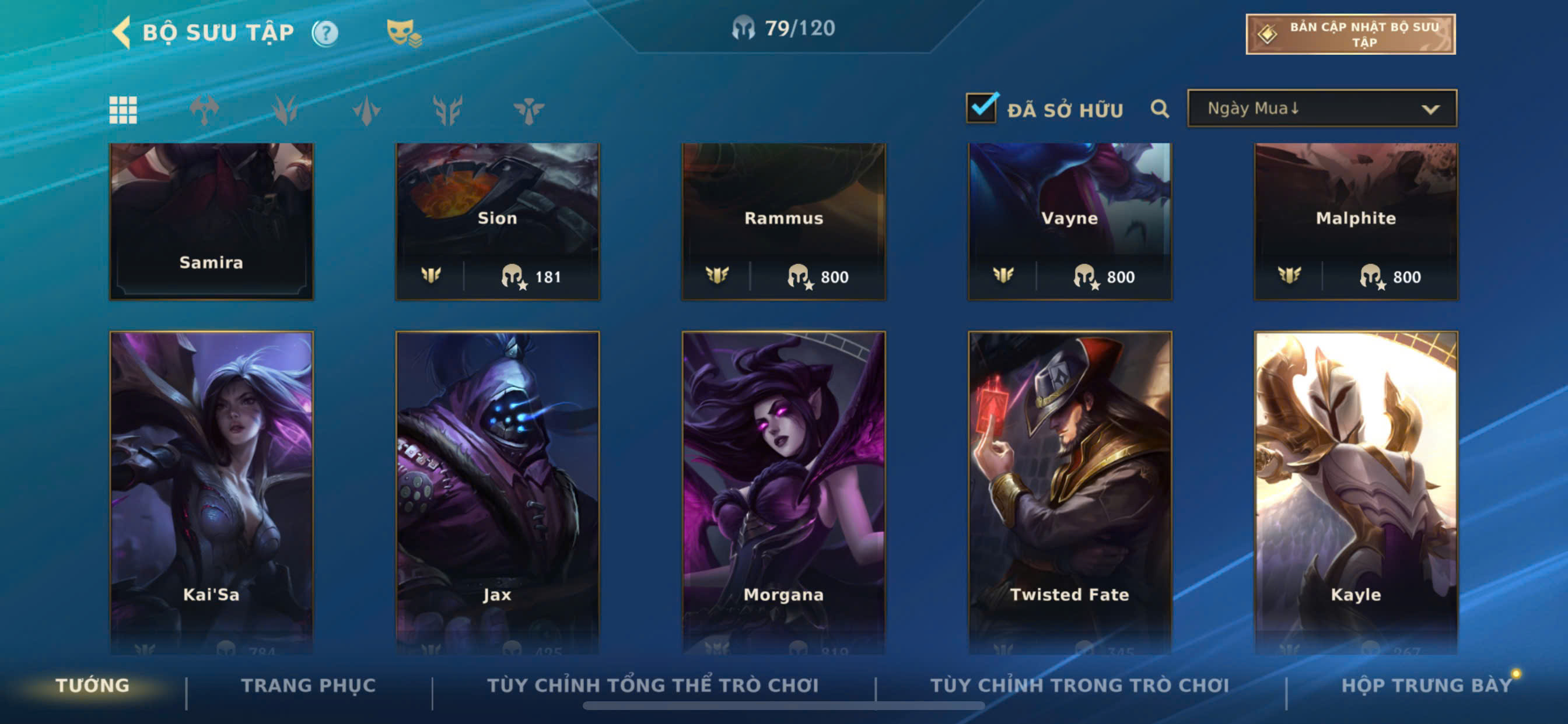Viewport: 1568px width, 724px height.
Task: Filter by the second role emblem icon
Action: point(285,110)
